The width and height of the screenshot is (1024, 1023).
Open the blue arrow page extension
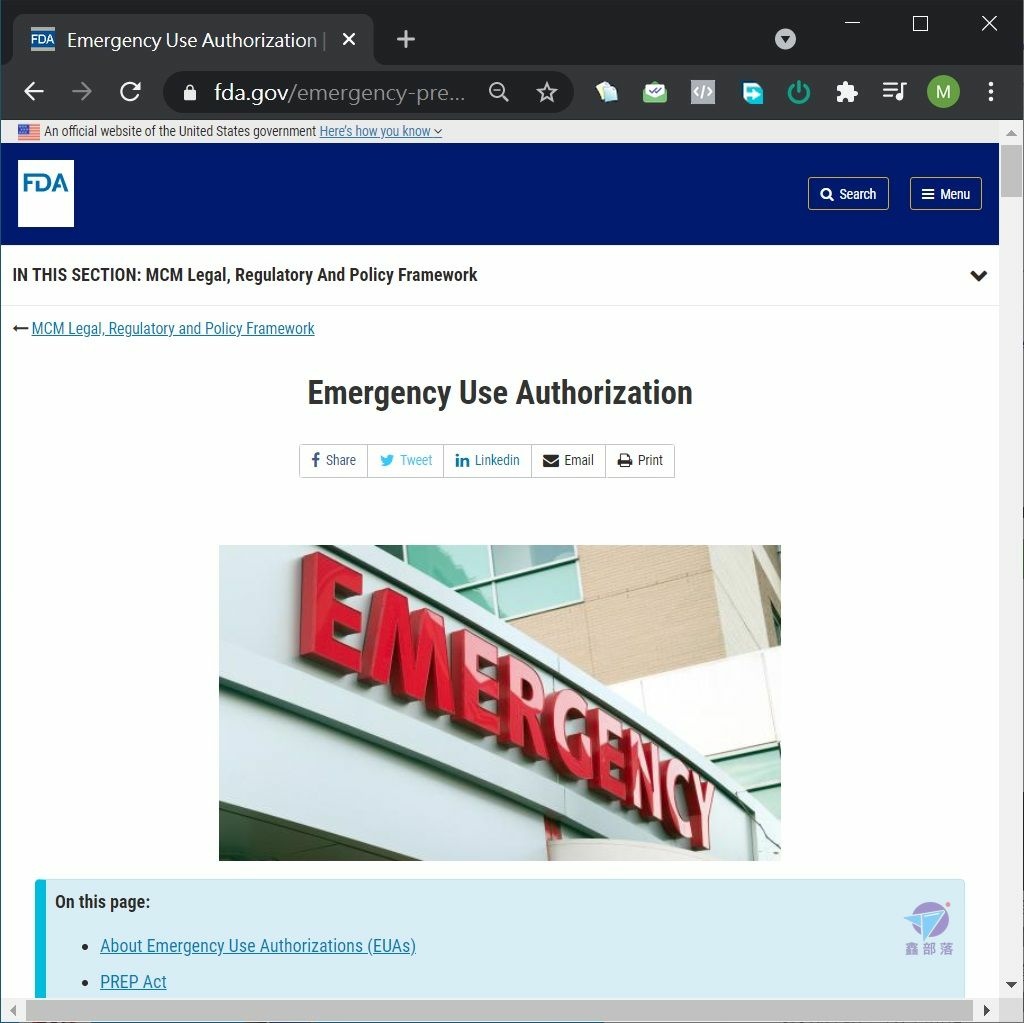752,92
